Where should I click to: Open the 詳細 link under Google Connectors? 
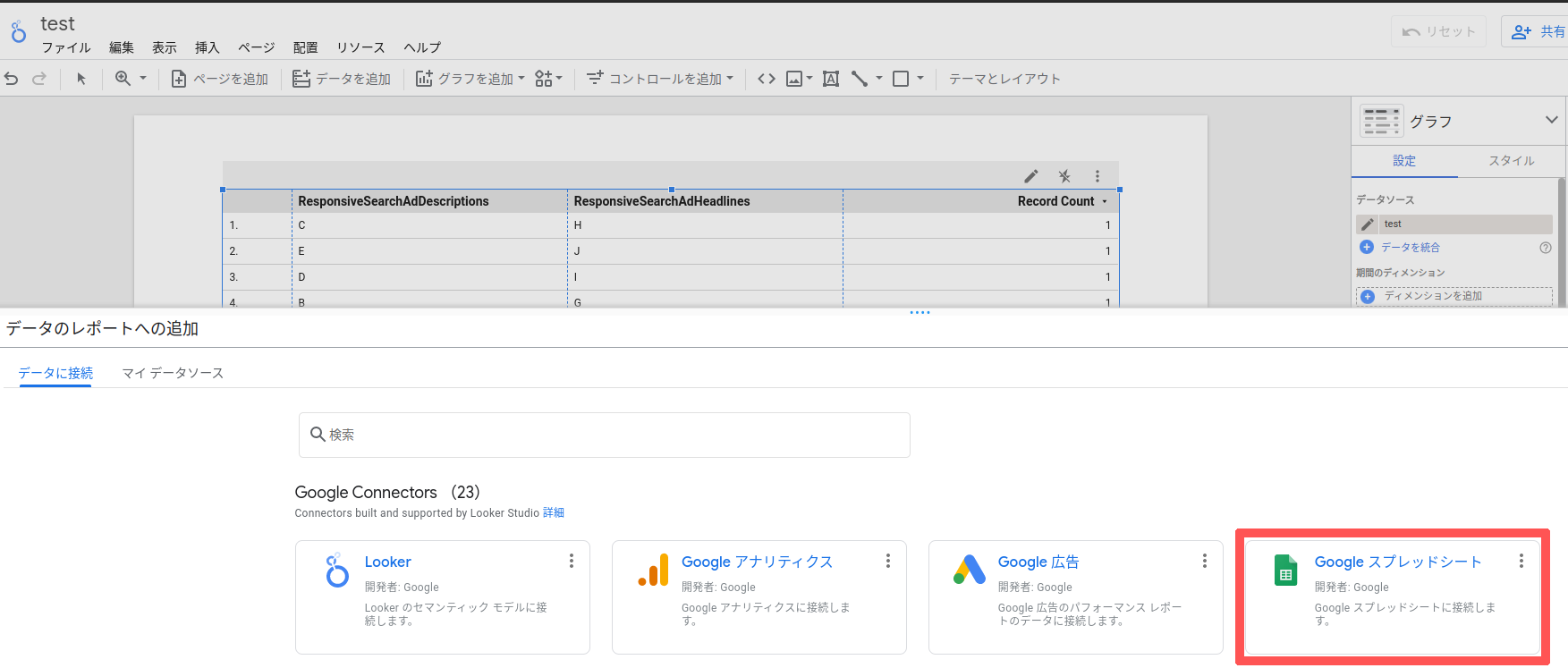[554, 513]
